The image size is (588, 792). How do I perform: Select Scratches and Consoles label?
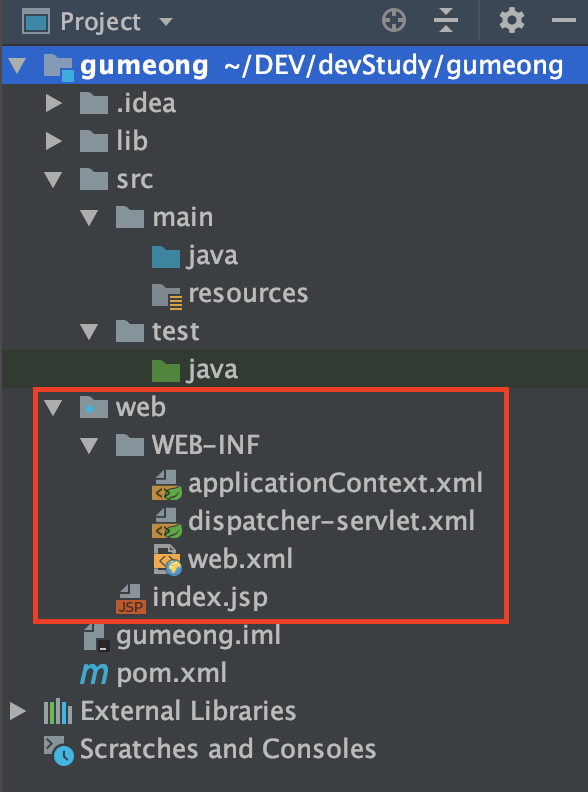pos(228,749)
